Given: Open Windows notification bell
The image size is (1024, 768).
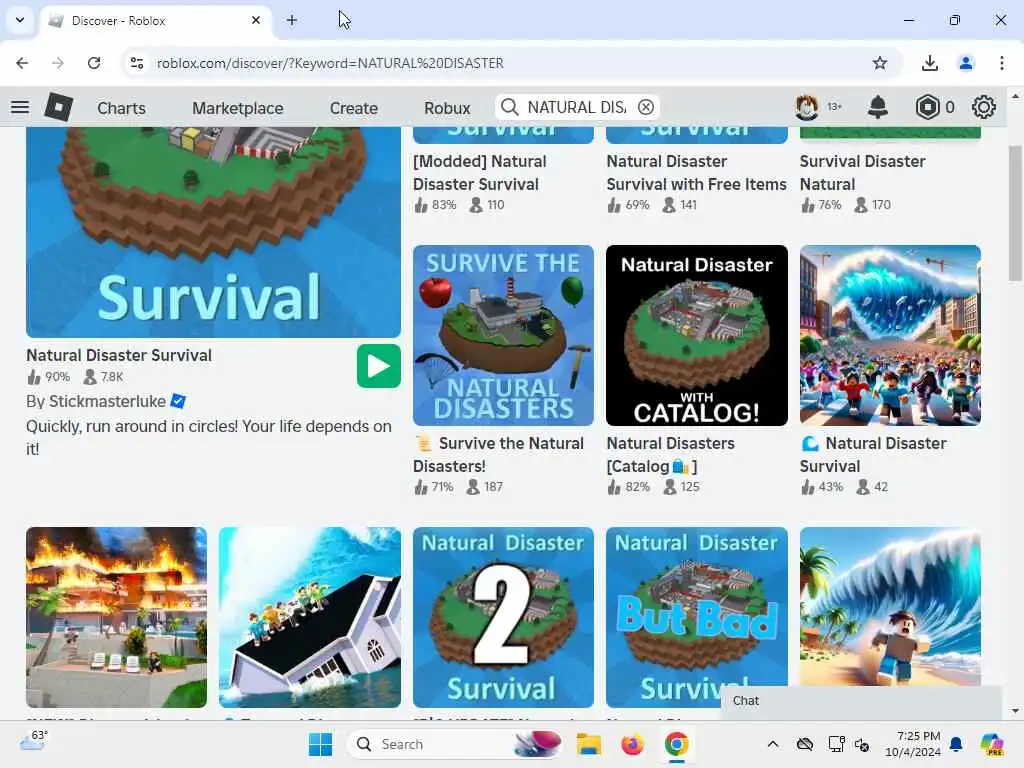Looking at the screenshot, I should click(956, 744).
